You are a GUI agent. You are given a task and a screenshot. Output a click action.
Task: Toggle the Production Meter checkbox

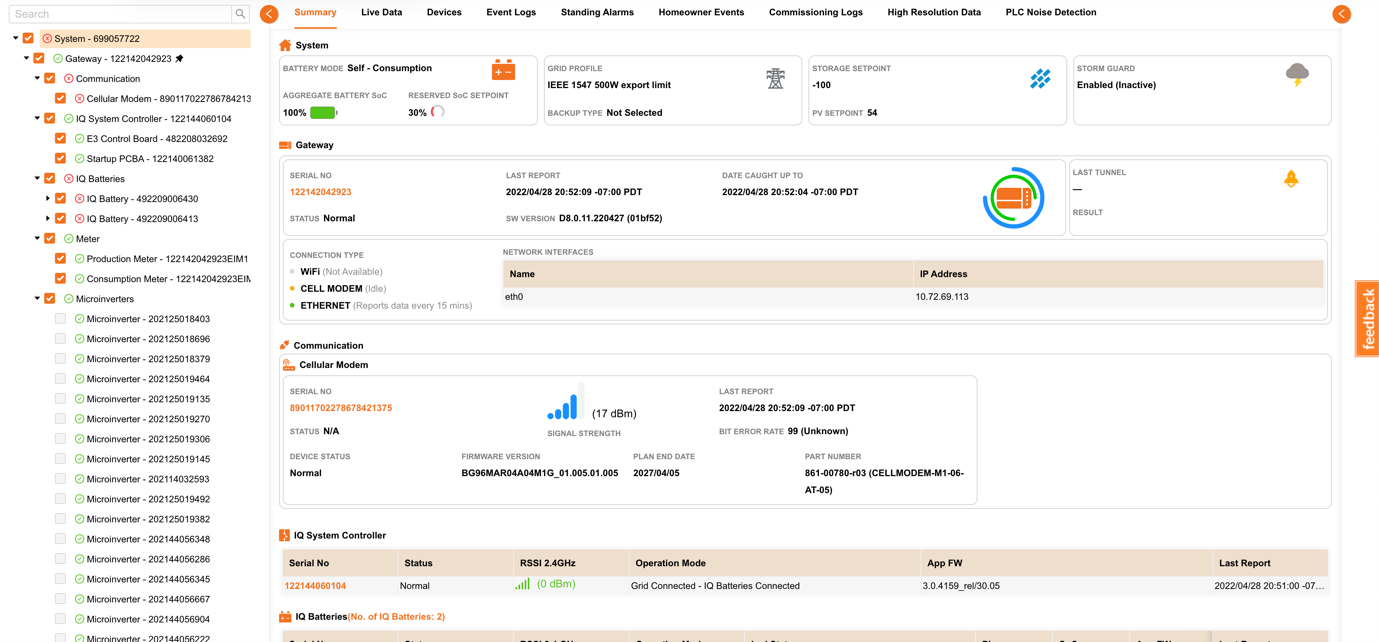[x=61, y=259]
